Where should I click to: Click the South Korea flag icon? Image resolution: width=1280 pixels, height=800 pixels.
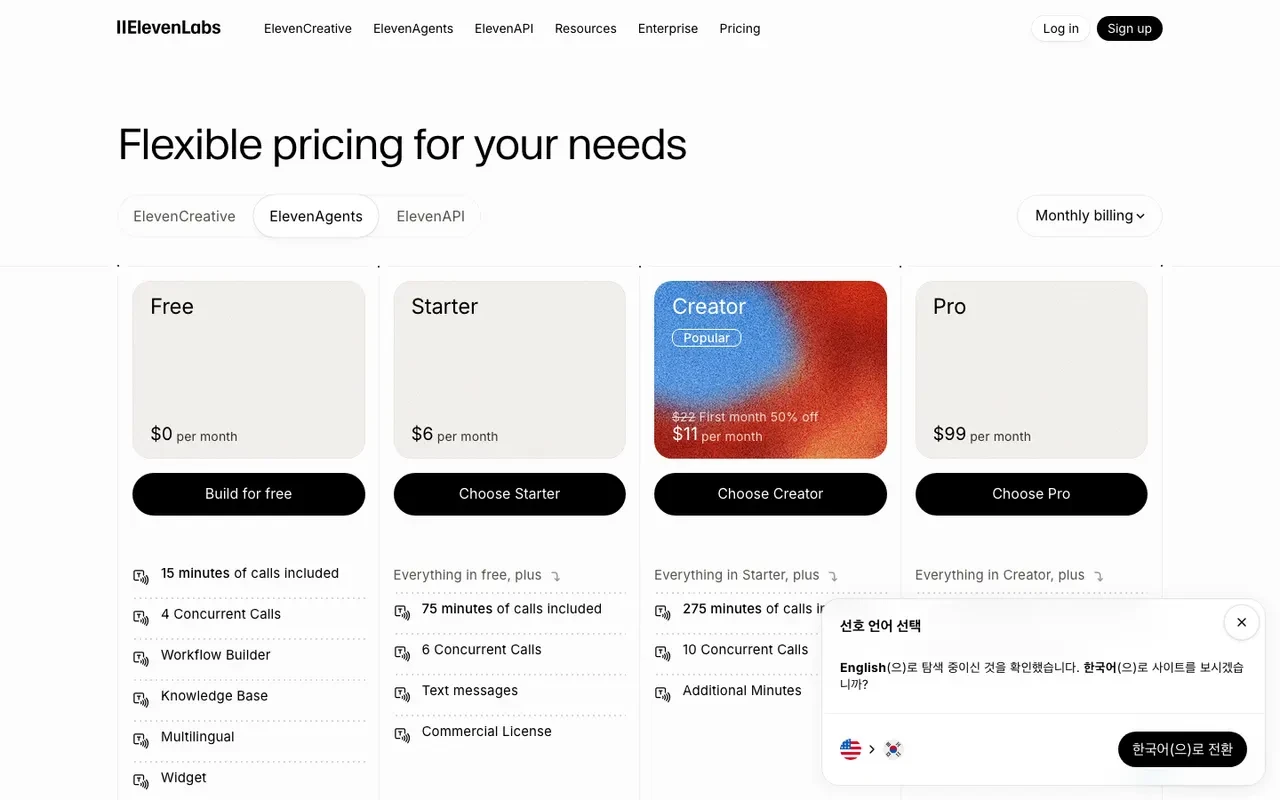893,749
